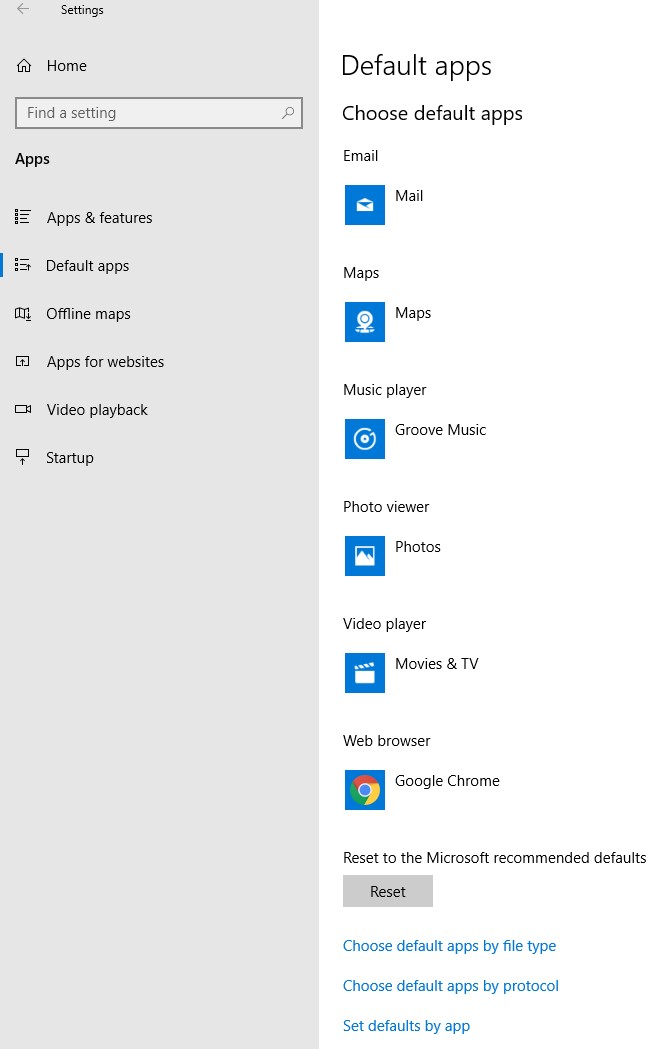The image size is (654, 1049).
Task: Open Offline maps section
Action: (88, 314)
